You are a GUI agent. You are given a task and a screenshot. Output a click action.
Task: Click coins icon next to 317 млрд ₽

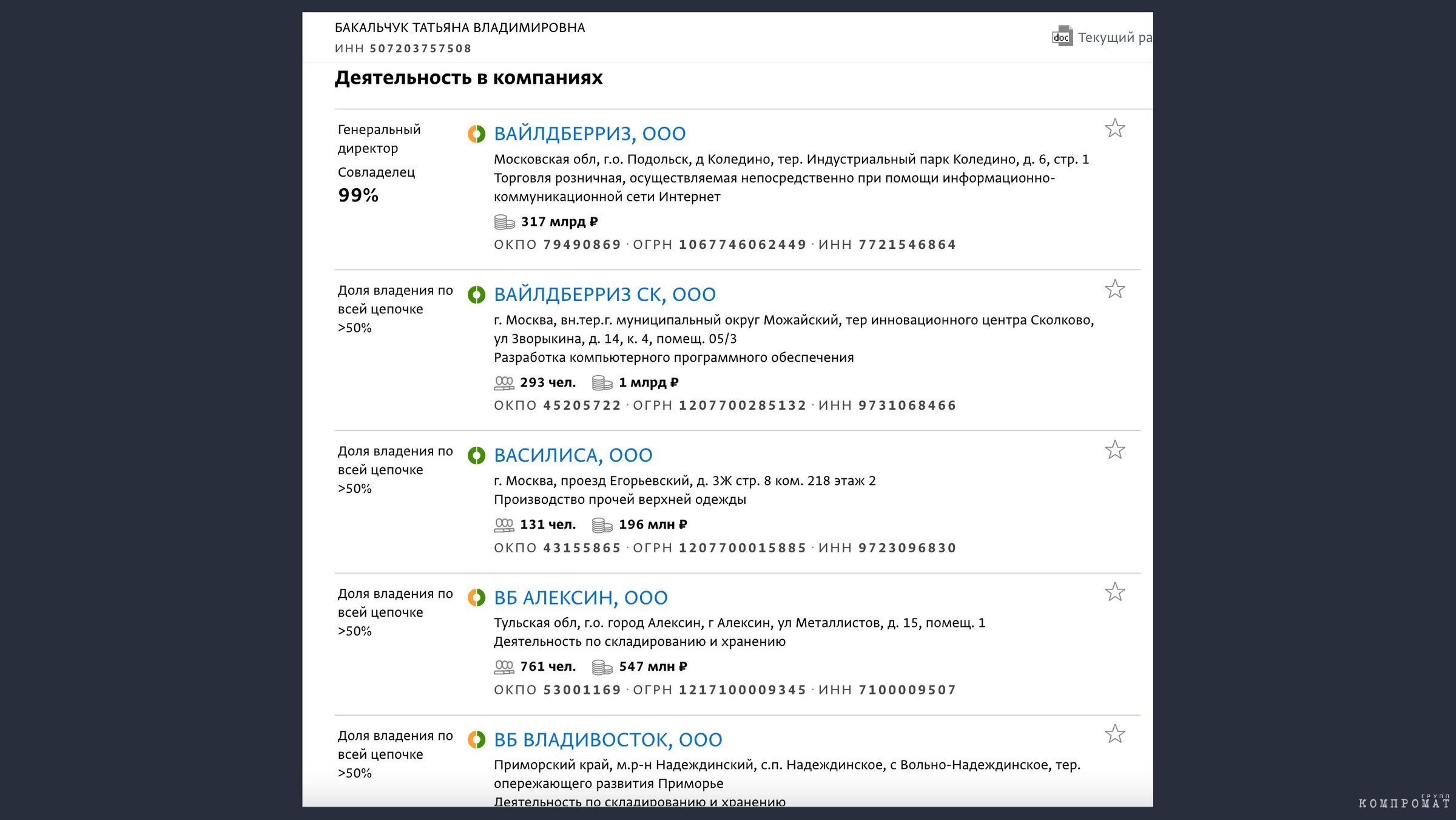pyautogui.click(x=504, y=222)
